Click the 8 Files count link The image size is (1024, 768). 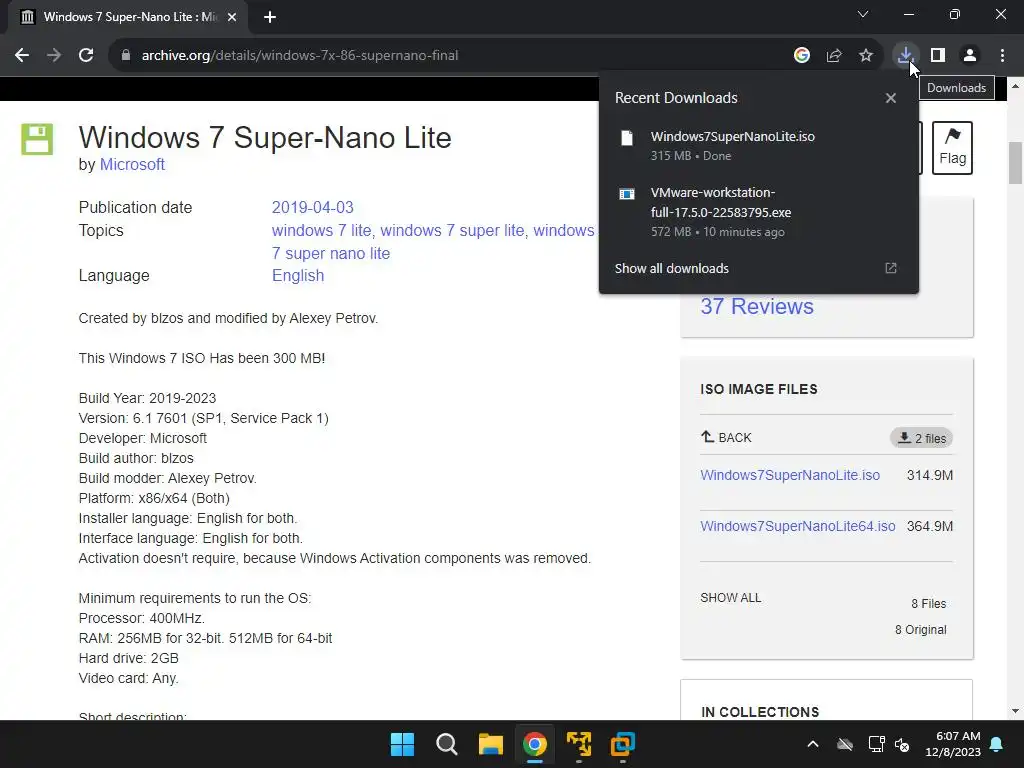(929, 603)
